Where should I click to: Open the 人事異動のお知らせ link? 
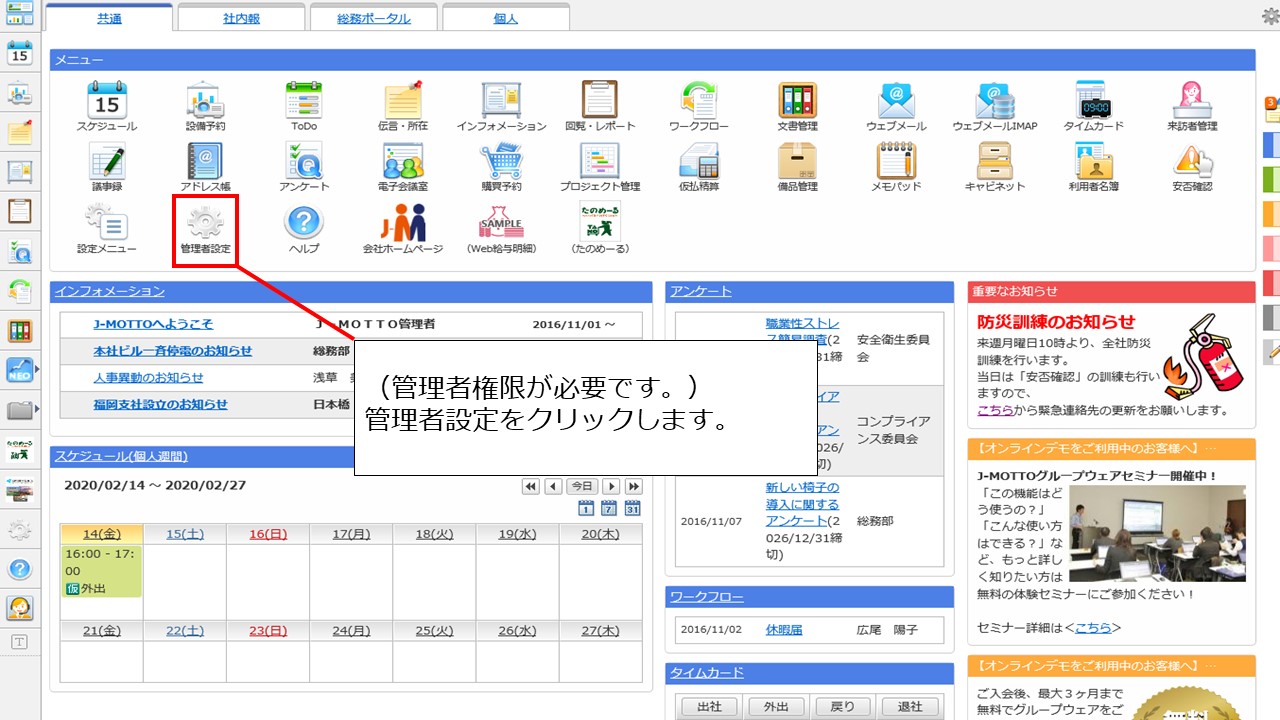point(148,377)
